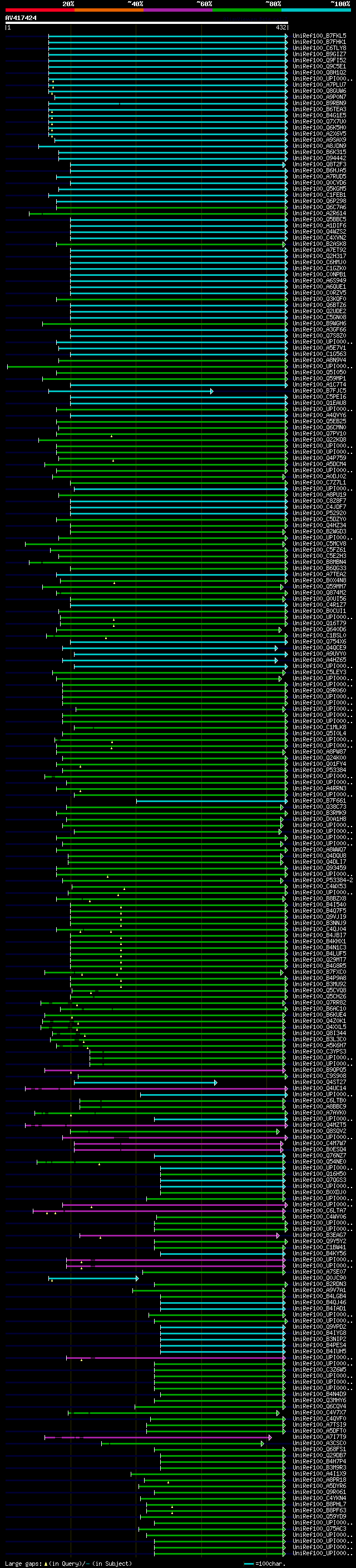Select the UniRef100_Q5KGM5 label

pos(319,189)
